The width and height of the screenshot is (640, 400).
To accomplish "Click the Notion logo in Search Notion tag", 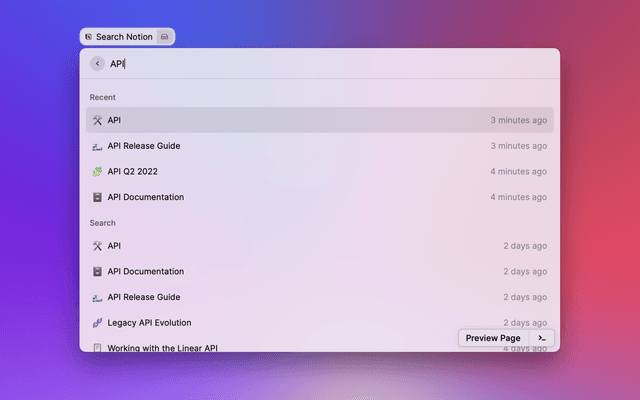I will (89, 37).
